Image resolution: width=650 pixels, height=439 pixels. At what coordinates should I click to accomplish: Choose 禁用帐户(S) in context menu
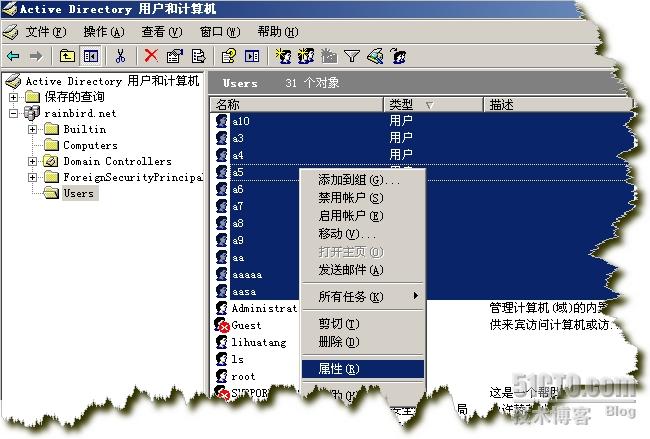click(x=363, y=198)
